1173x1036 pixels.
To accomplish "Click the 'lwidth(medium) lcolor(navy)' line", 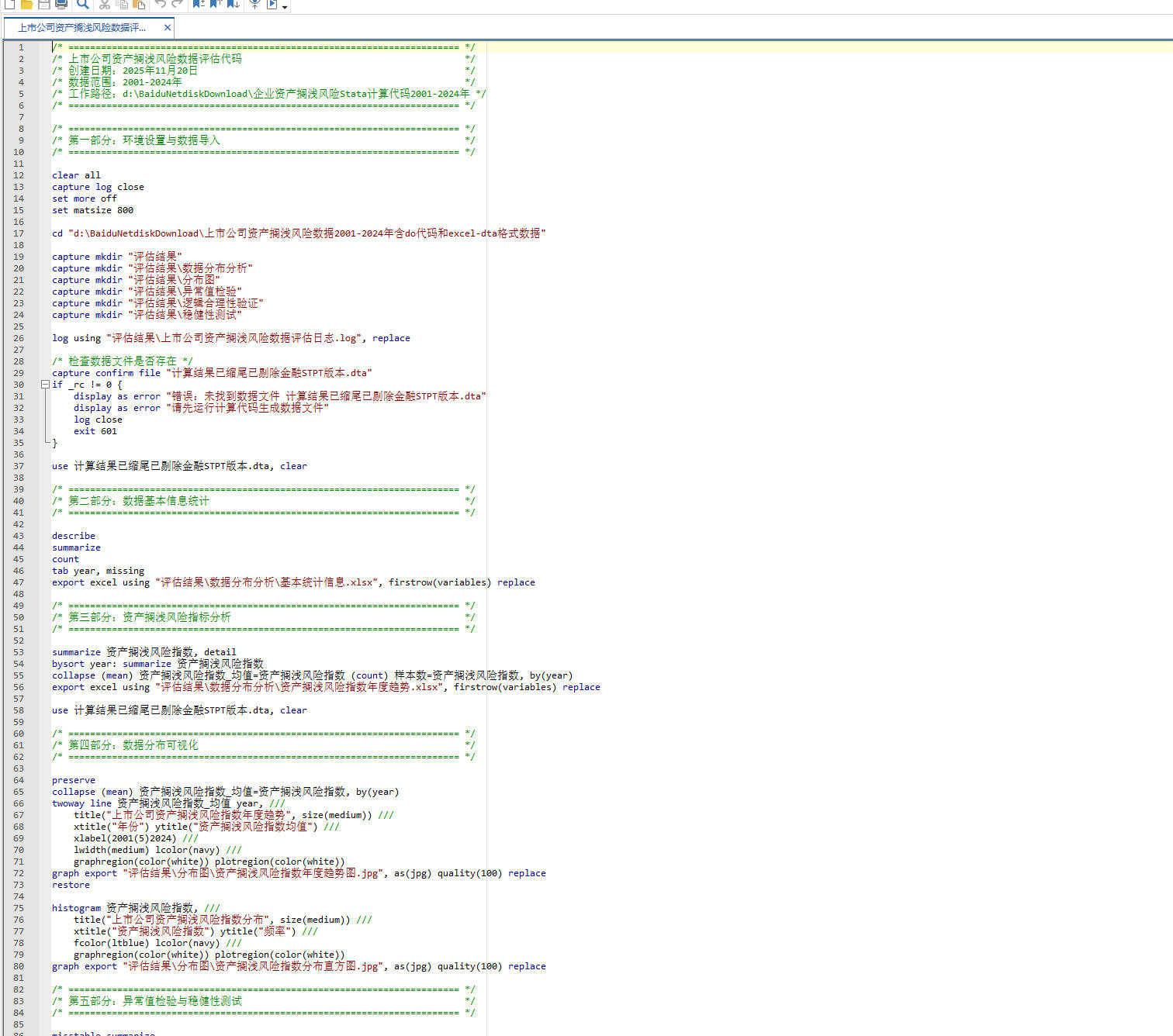I will coord(157,850).
